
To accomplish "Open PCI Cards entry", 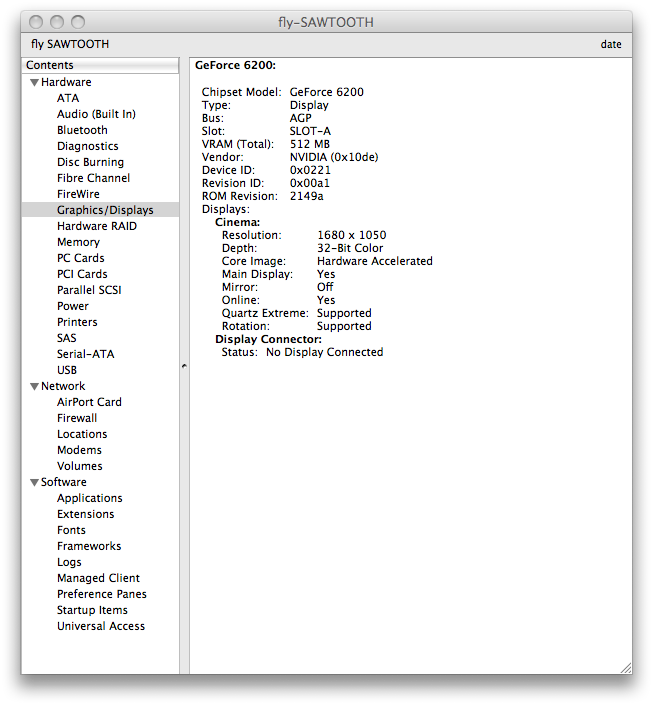I will pyautogui.click(x=82, y=274).
